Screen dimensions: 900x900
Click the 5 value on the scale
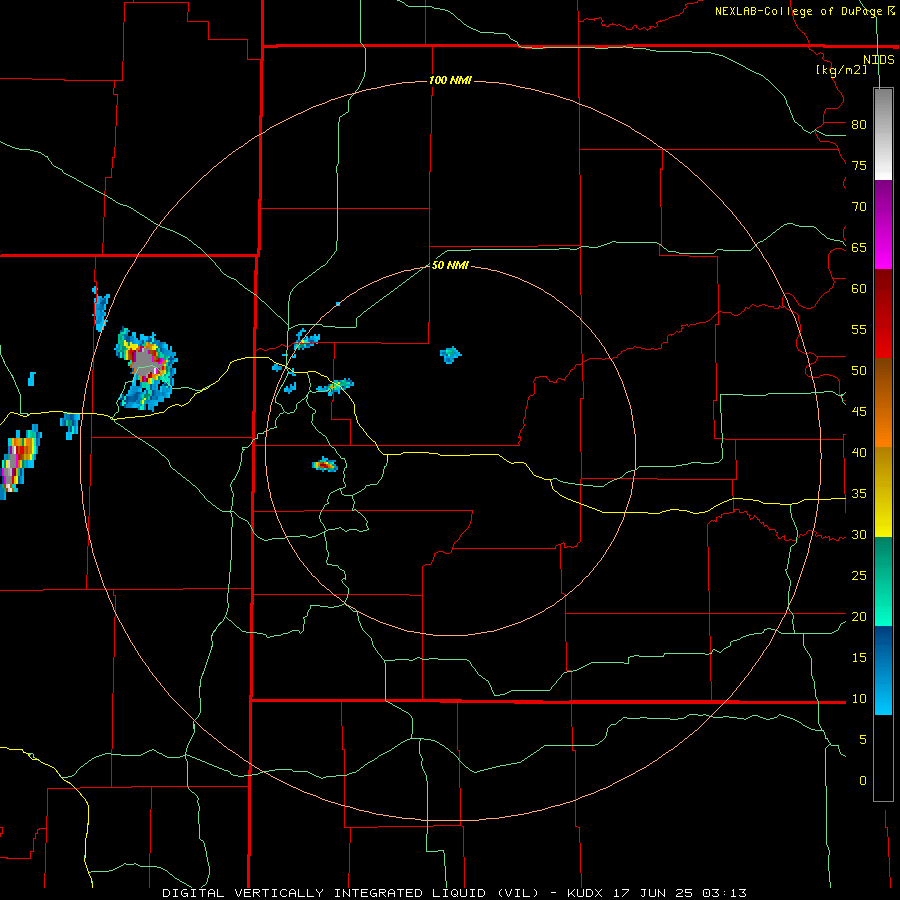[863, 740]
